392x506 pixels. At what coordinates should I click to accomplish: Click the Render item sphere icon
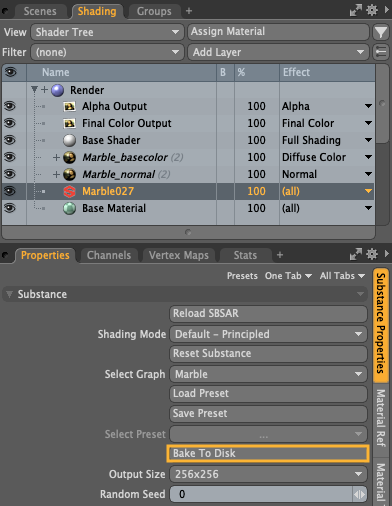(57, 90)
